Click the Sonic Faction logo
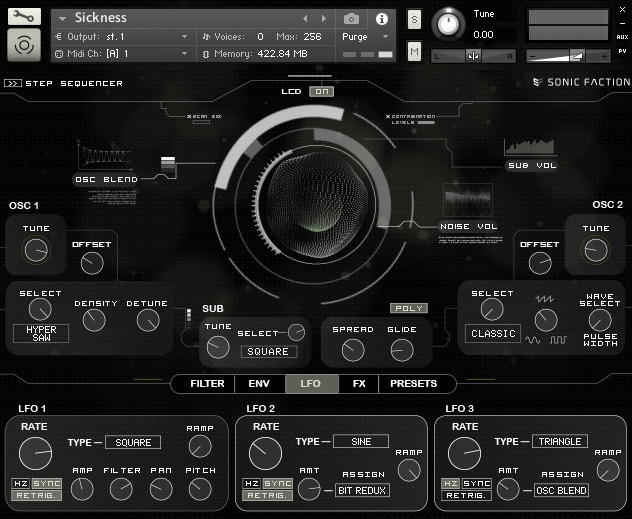The height and width of the screenshot is (519, 632). pyautogui.click(x=581, y=82)
